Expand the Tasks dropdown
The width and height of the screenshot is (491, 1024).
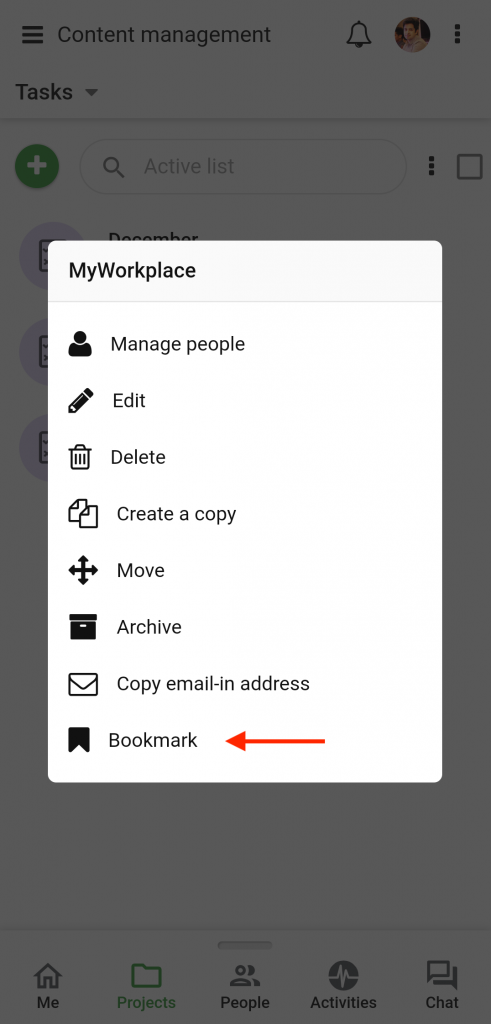57,92
